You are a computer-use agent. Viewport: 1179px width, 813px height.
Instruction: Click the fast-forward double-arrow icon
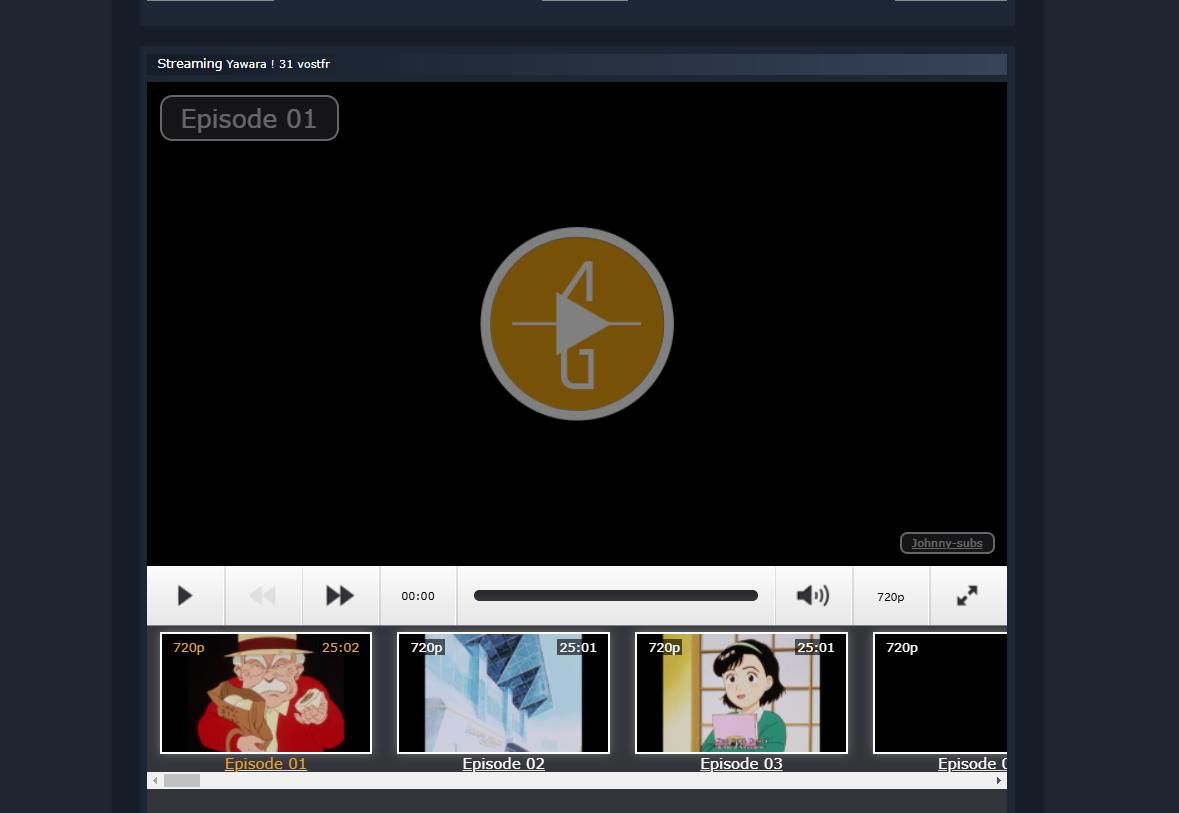coord(340,596)
